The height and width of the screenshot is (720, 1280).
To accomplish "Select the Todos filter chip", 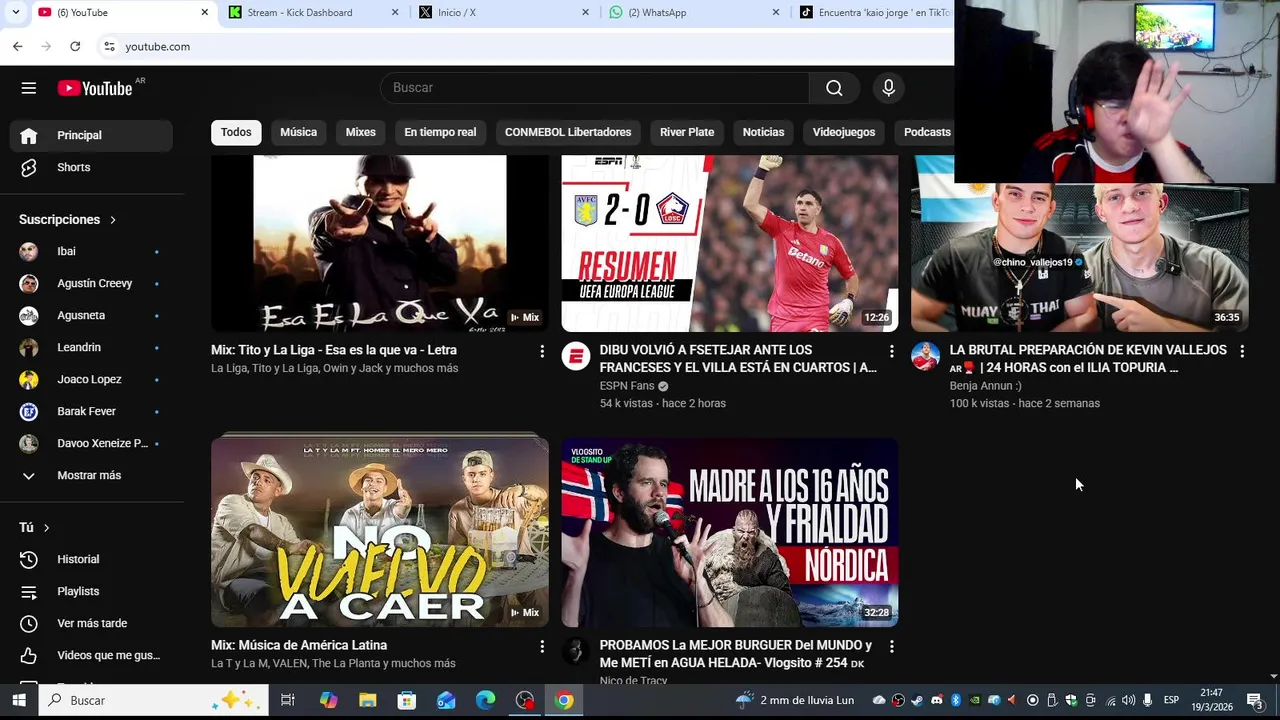I will pyautogui.click(x=236, y=132).
